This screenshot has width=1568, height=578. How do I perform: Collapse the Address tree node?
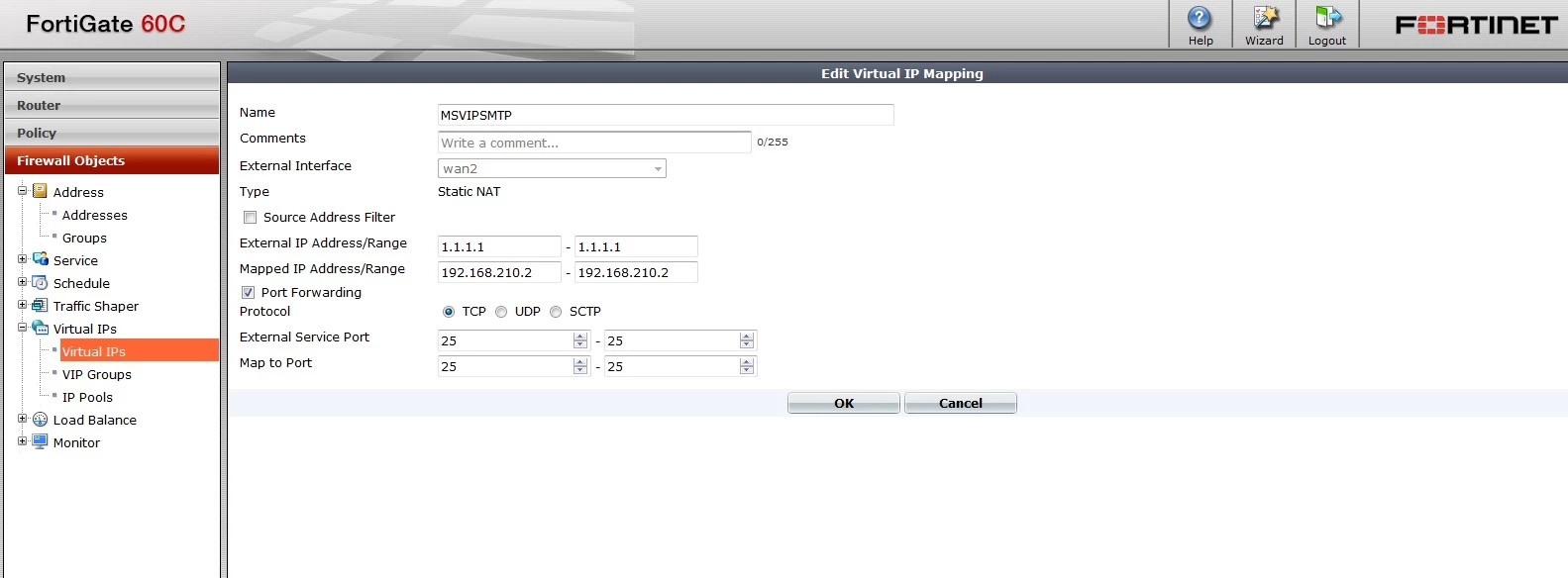pyautogui.click(x=22, y=190)
